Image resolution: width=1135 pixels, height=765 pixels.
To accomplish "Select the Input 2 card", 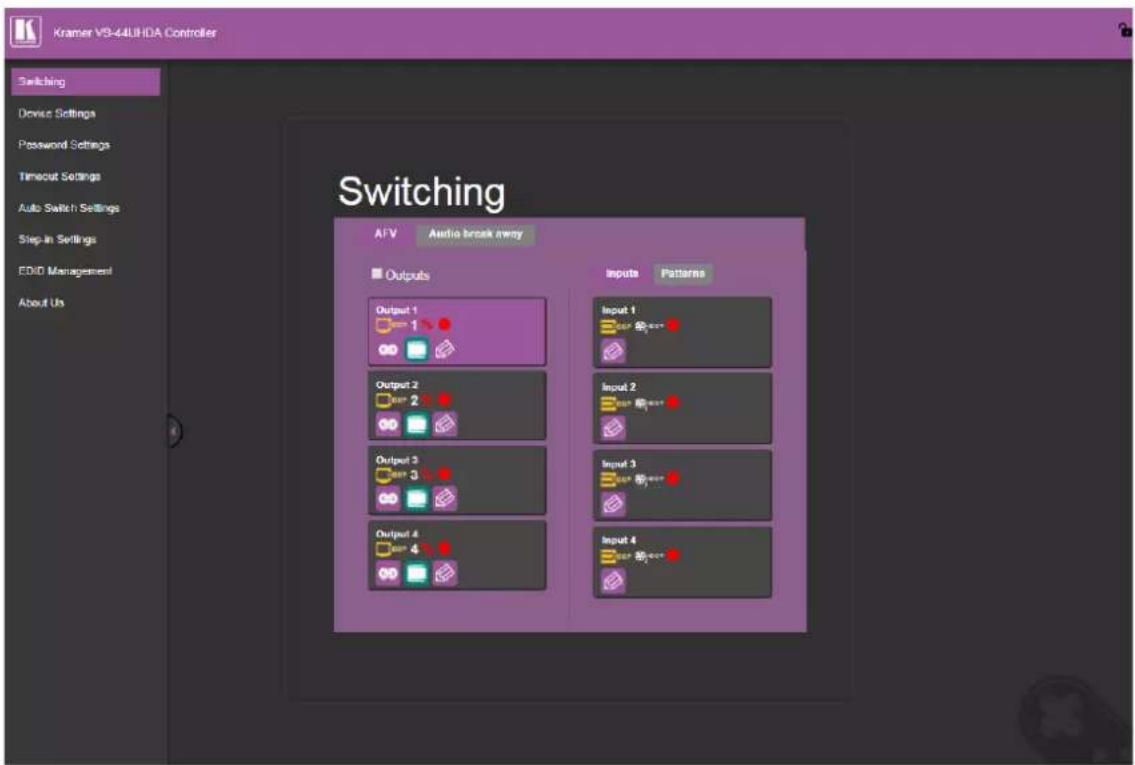I will click(682, 408).
